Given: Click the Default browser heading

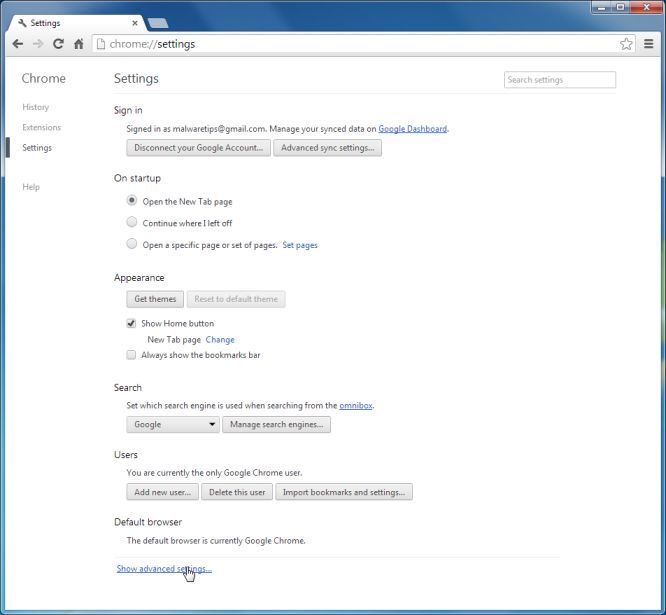Looking at the screenshot, I should click(148, 522).
